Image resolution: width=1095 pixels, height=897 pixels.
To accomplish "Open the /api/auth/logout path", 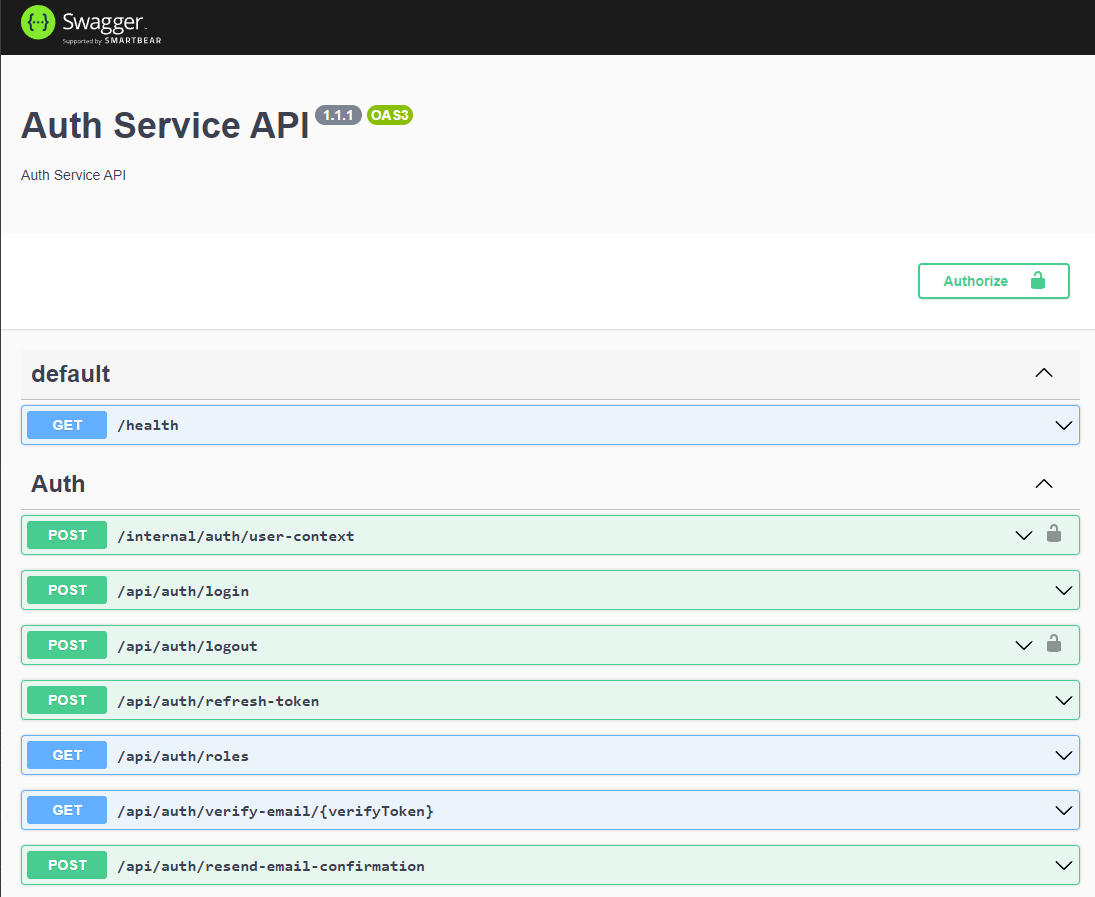I will click(187, 646).
